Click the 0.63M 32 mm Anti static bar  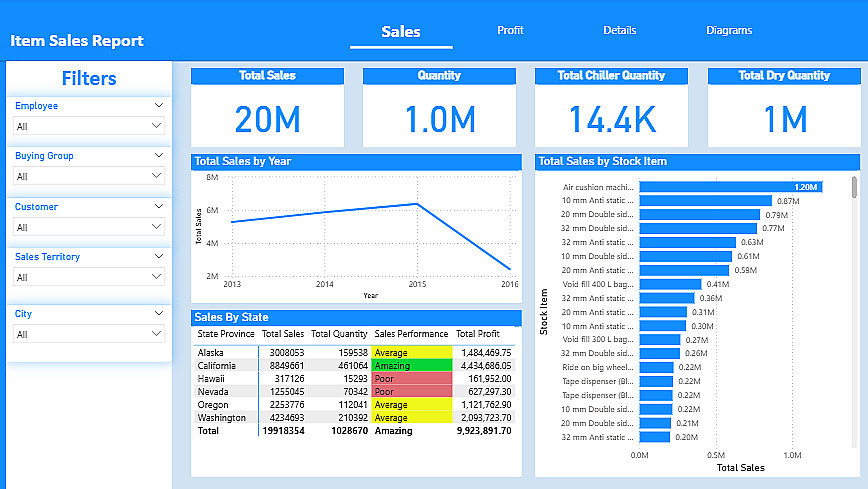[x=688, y=242]
